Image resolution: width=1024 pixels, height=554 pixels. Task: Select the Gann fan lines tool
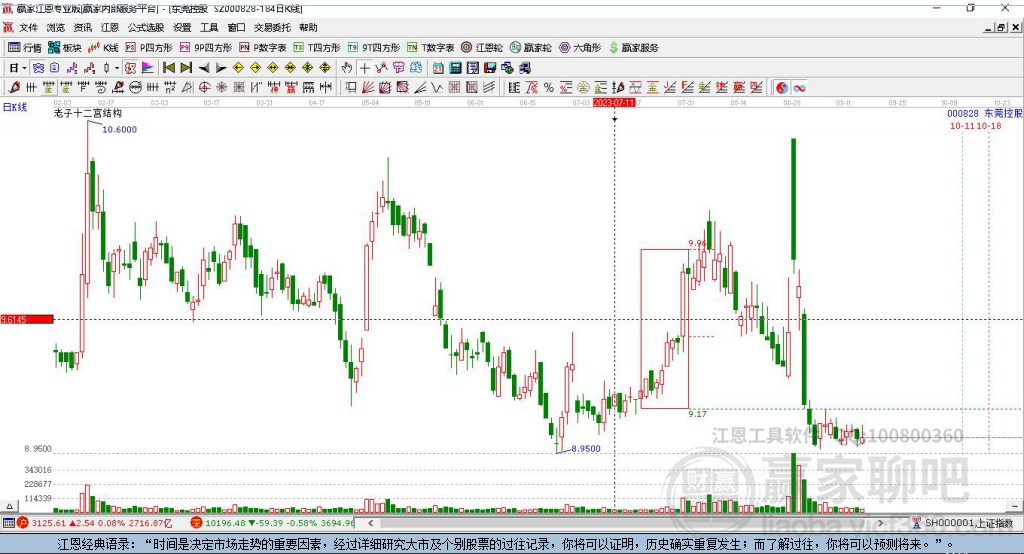(368, 88)
